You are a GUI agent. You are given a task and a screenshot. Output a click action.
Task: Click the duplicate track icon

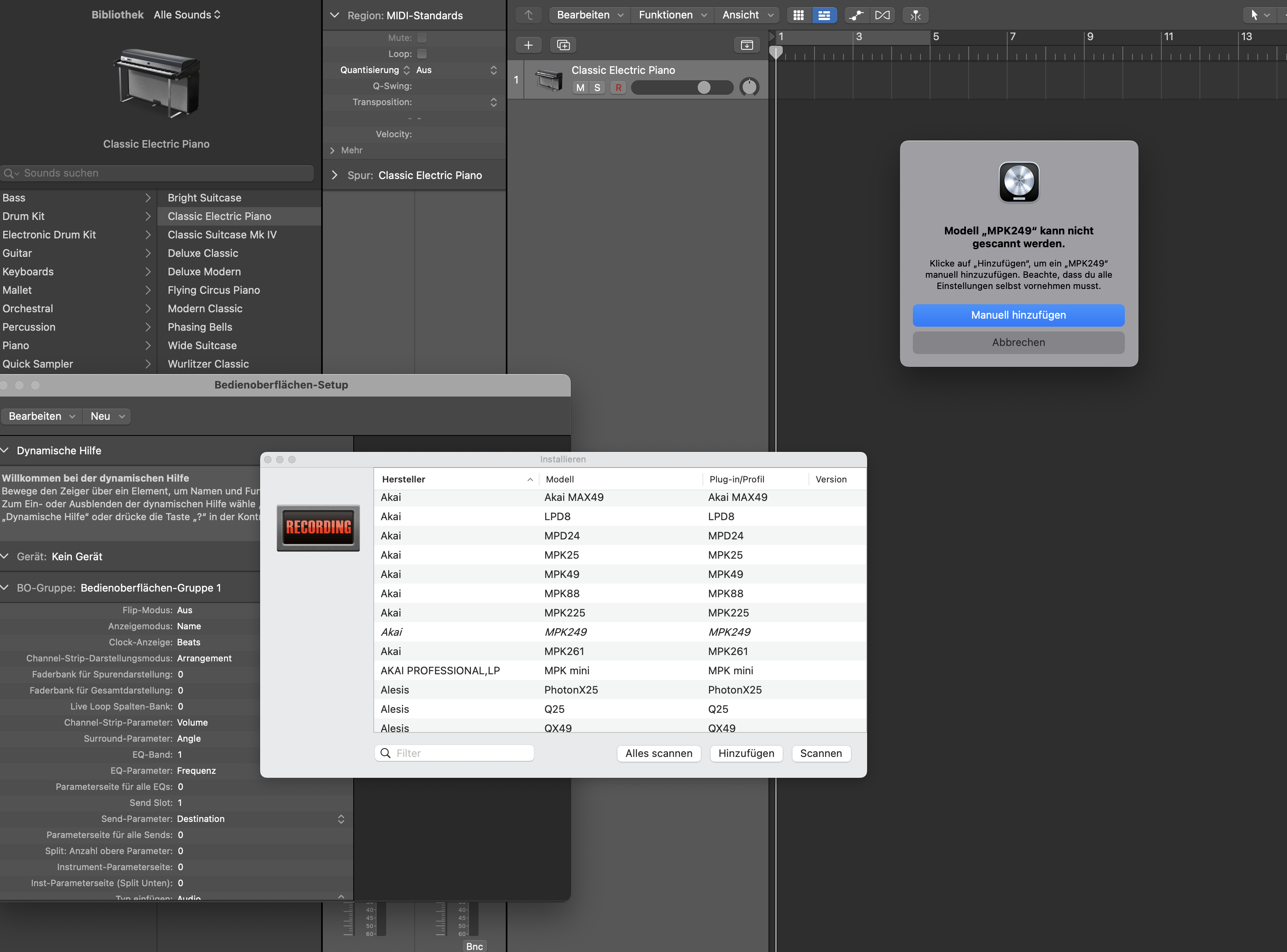pyautogui.click(x=563, y=45)
